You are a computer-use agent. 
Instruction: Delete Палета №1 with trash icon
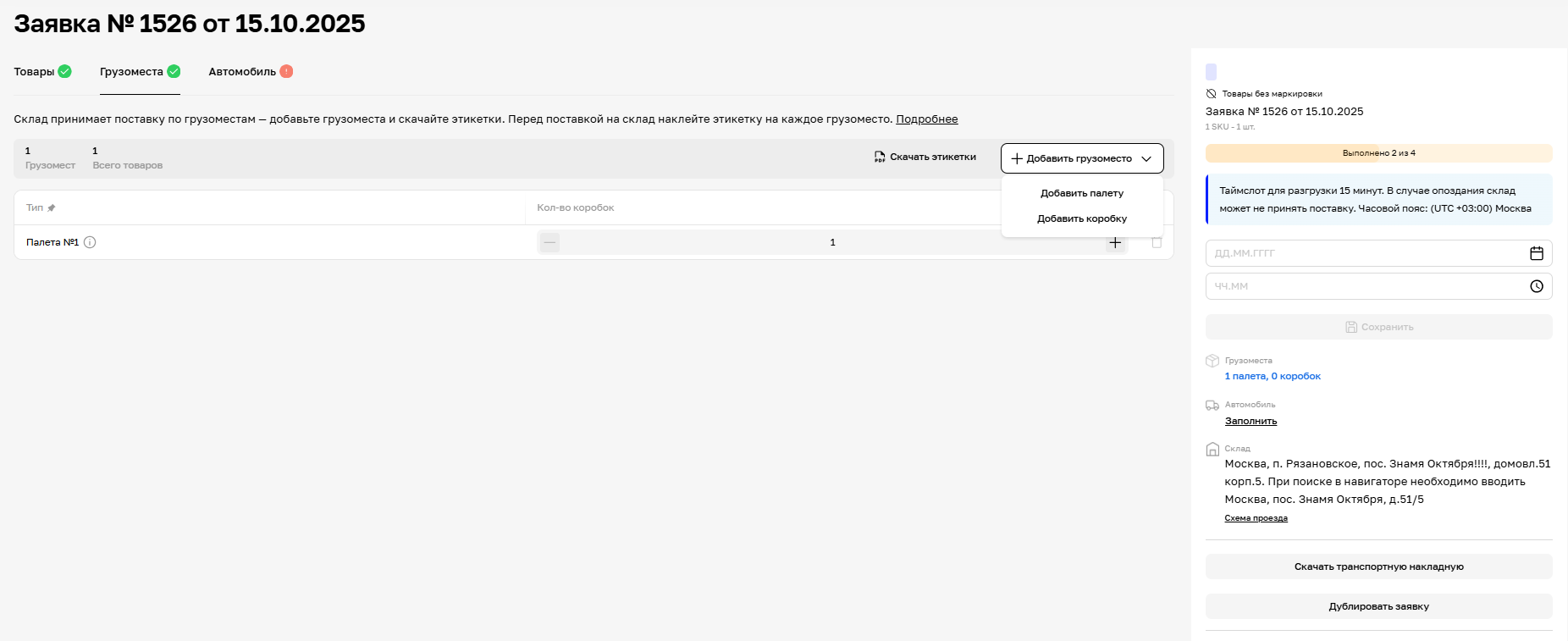1157,242
